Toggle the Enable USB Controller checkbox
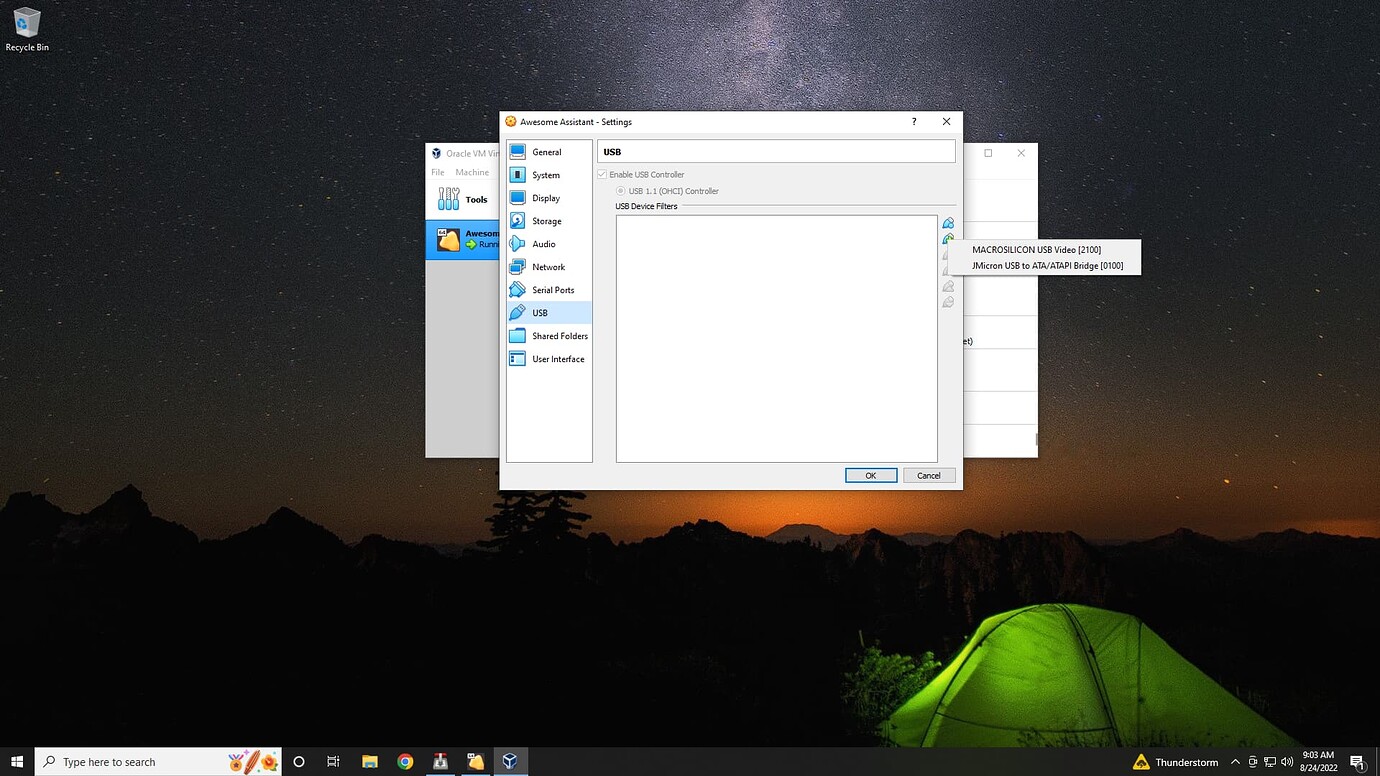The height and width of the screenshot is (776, 1380). tap(602, 174)
